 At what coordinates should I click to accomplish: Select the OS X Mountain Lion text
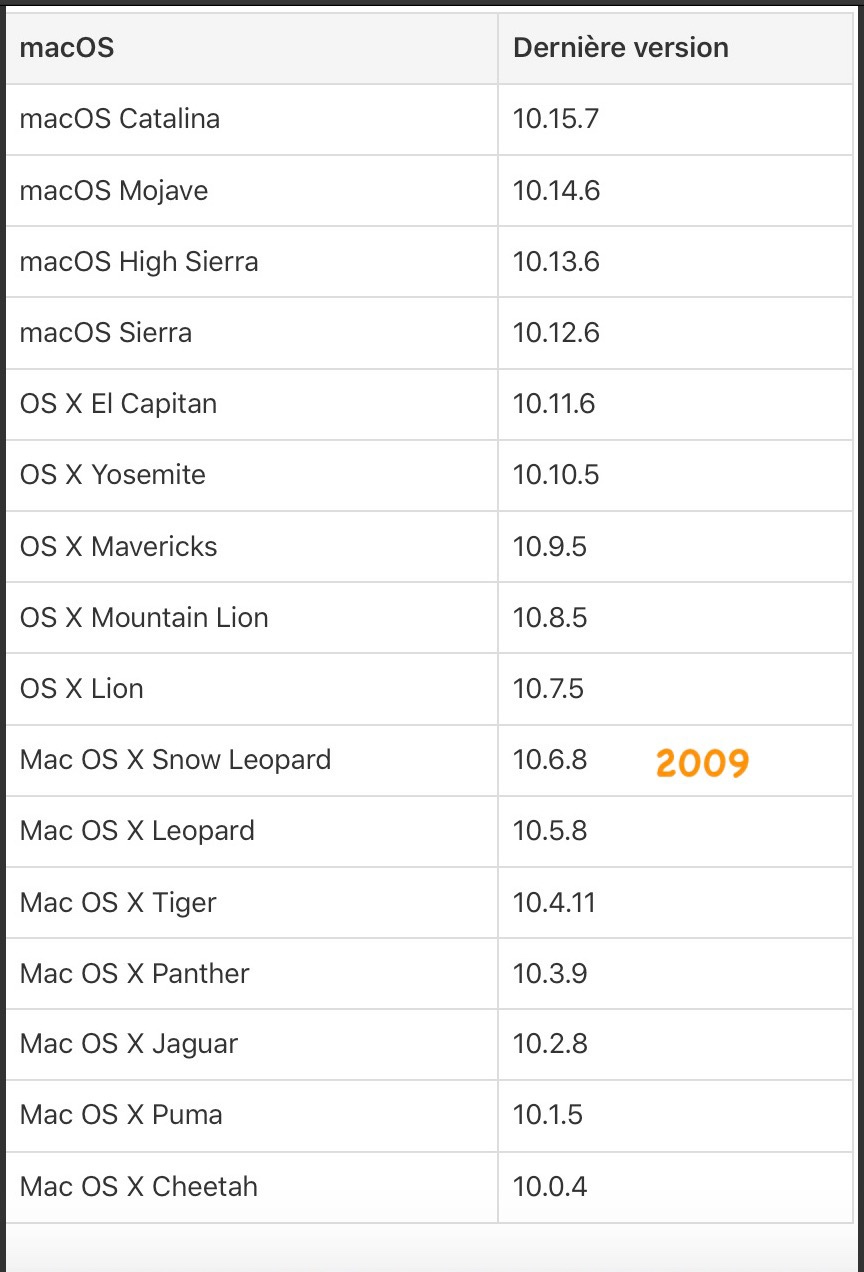pos(144,618)
